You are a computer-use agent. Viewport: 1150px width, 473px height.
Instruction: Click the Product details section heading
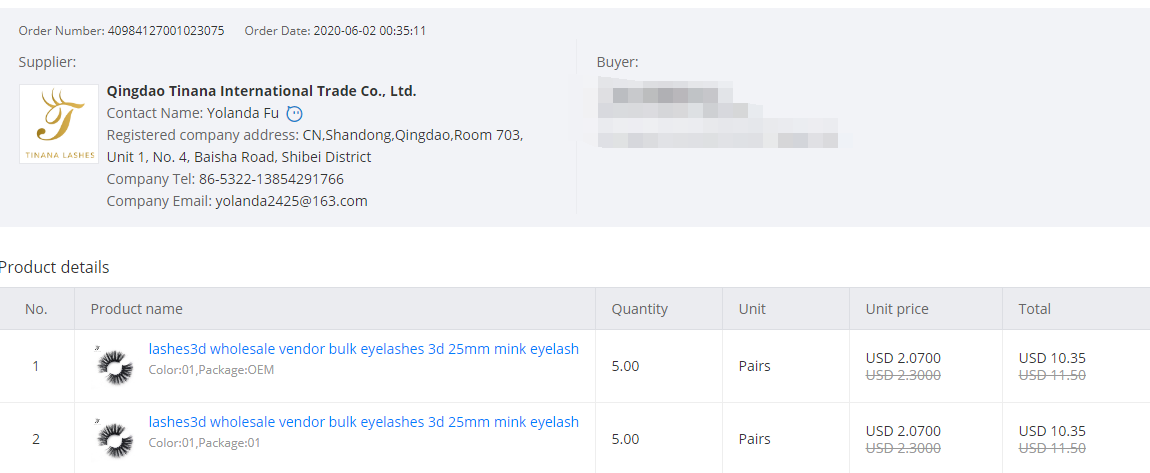point(55,267)
